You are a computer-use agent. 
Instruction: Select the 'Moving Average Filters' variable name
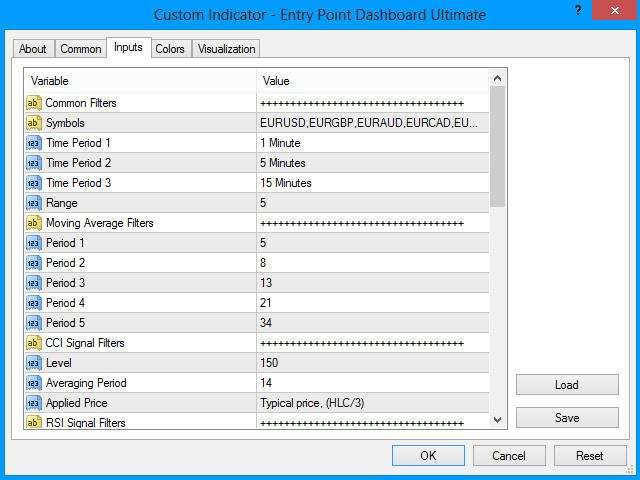(100, 223)
